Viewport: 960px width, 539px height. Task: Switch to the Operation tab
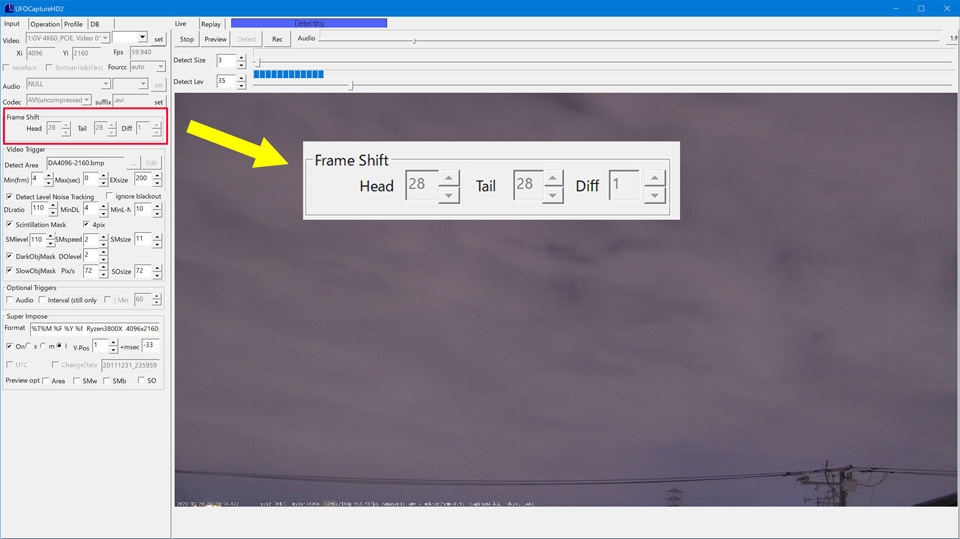tap(44, 24)
